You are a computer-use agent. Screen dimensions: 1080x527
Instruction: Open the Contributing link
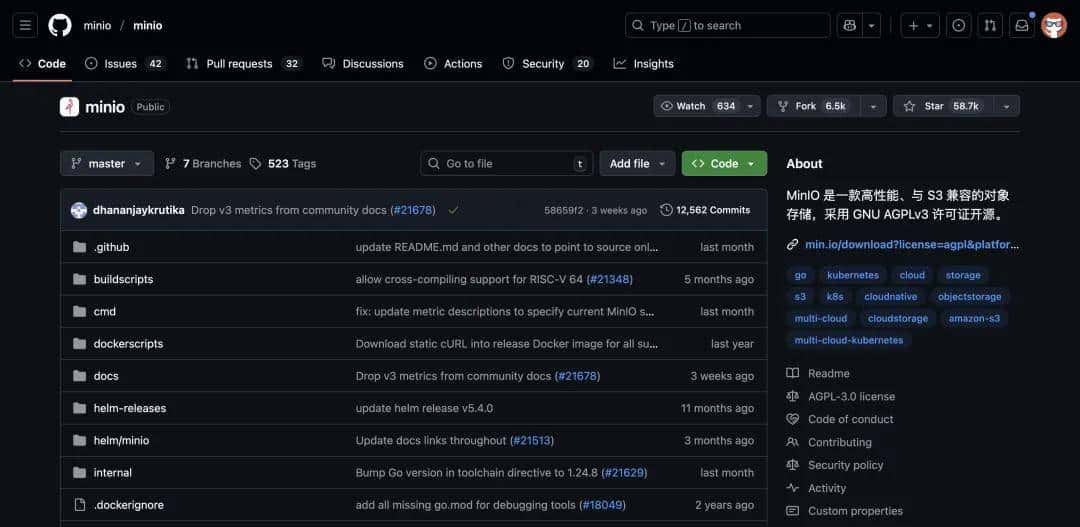pyautogui.click(x=840, y=442)
